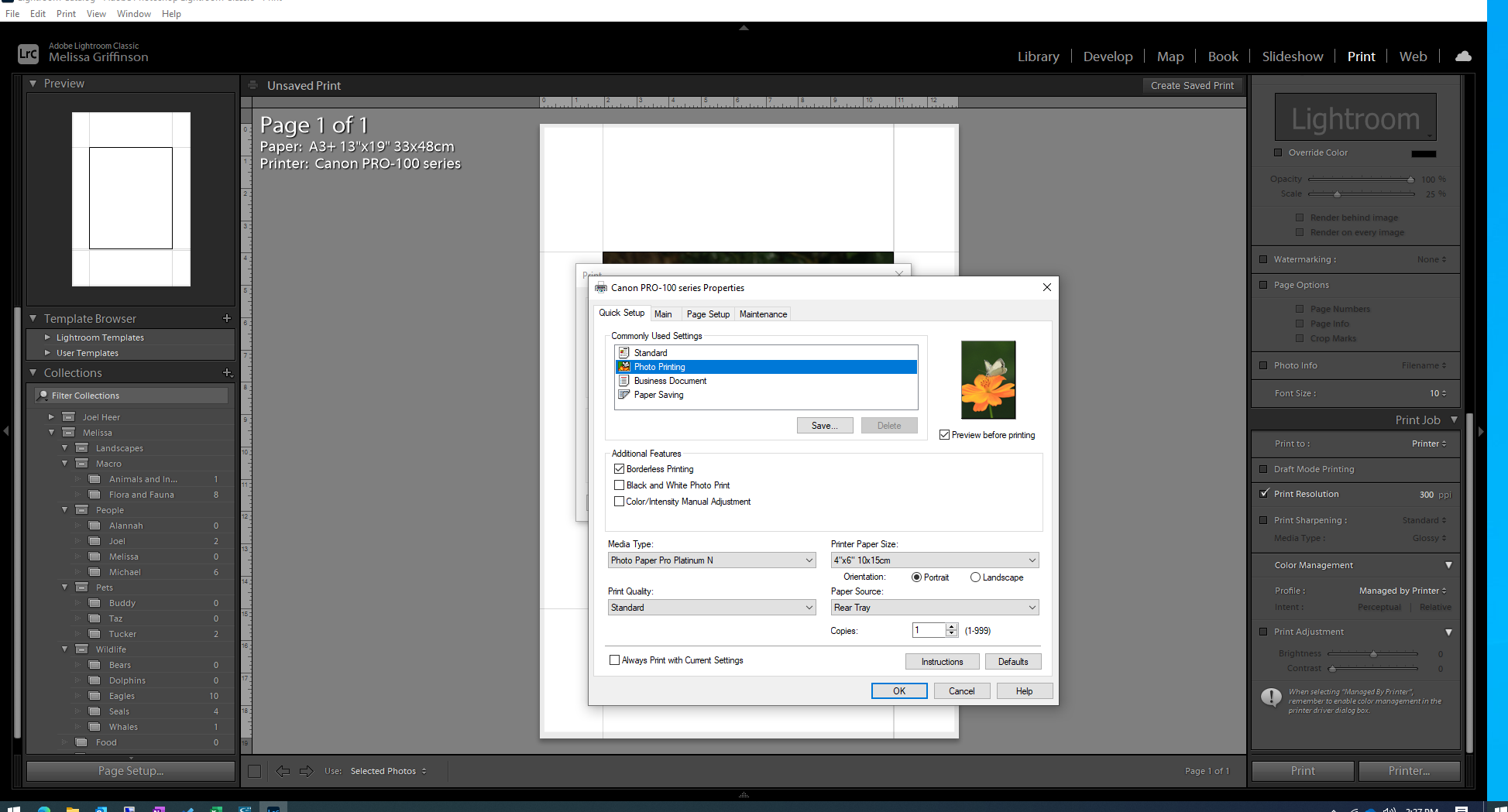Switch to the Page Setup tab
This screenshot has width=1508, height=812.
(707, 314)
